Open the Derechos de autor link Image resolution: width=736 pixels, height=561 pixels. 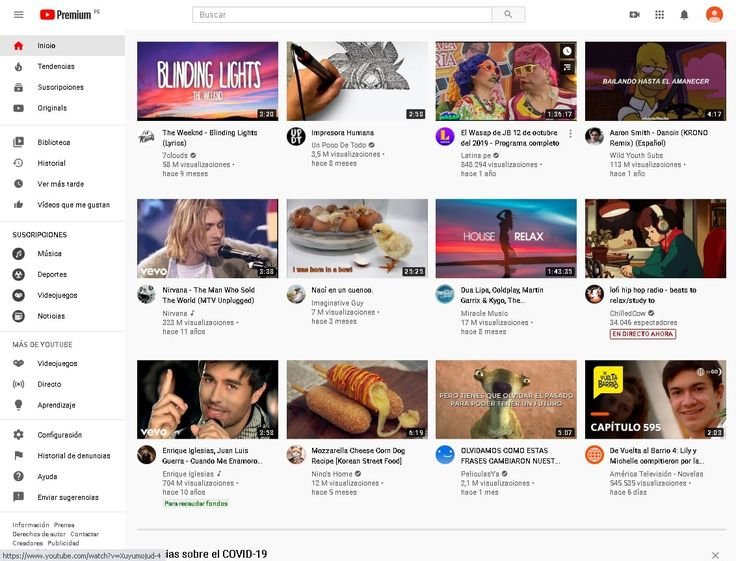click(39, 534)
